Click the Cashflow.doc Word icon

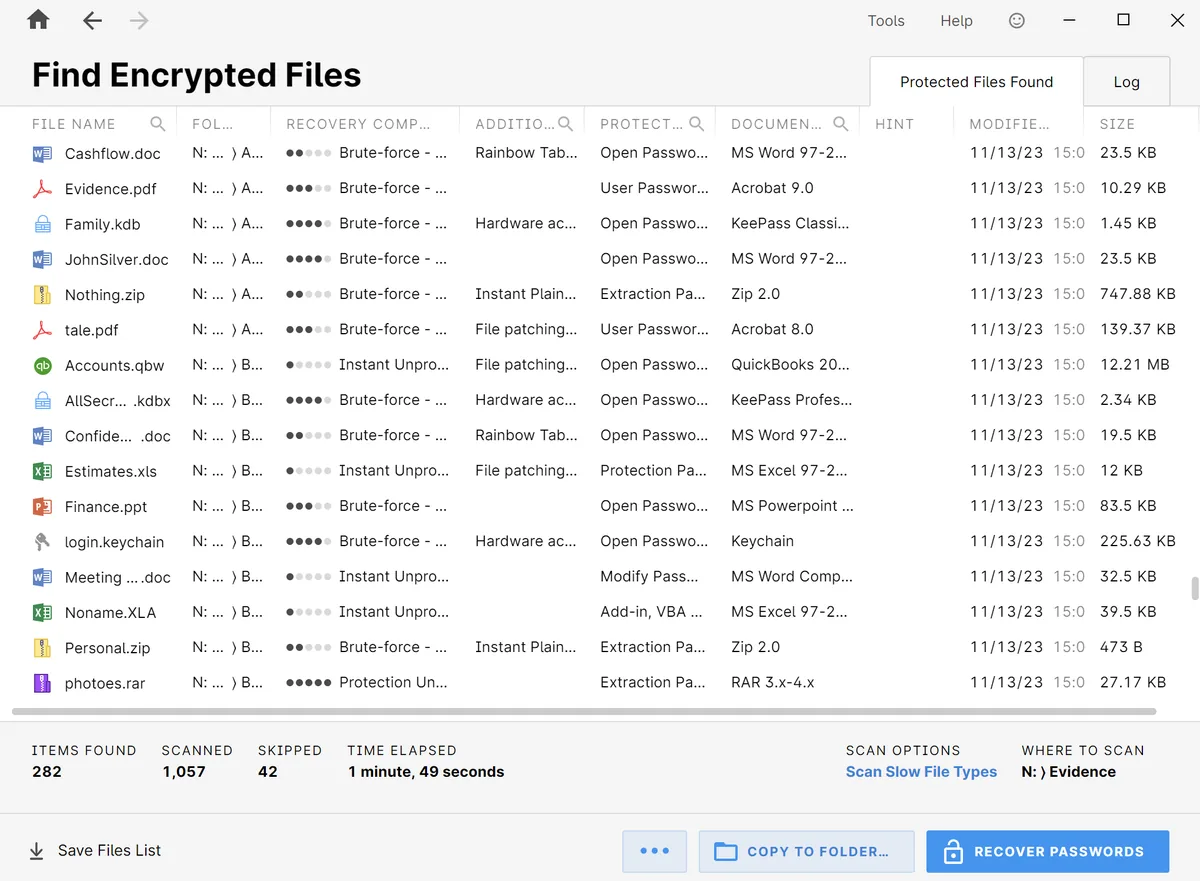click(42, 154)
